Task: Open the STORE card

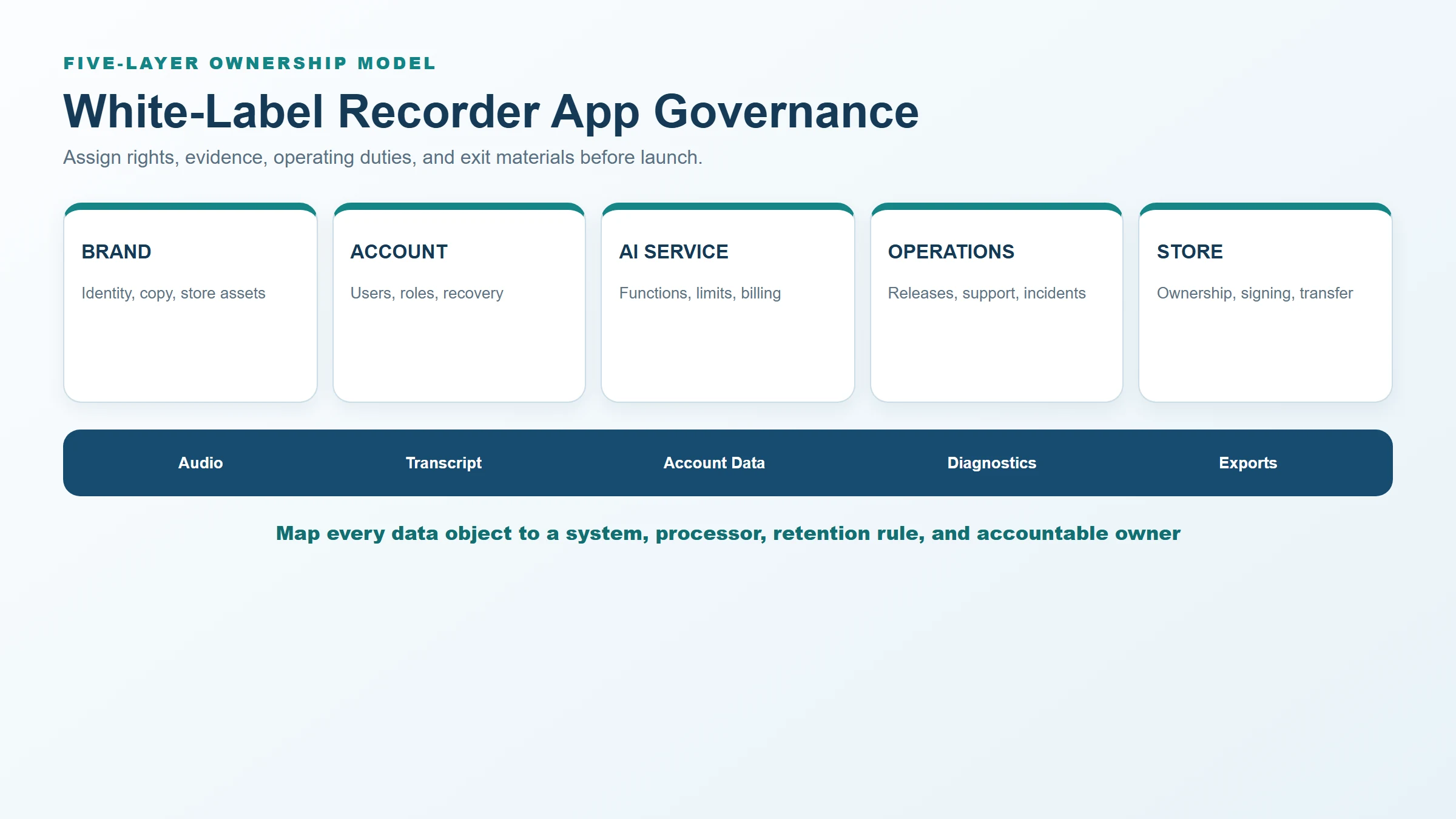Action: pos(1266,302)
